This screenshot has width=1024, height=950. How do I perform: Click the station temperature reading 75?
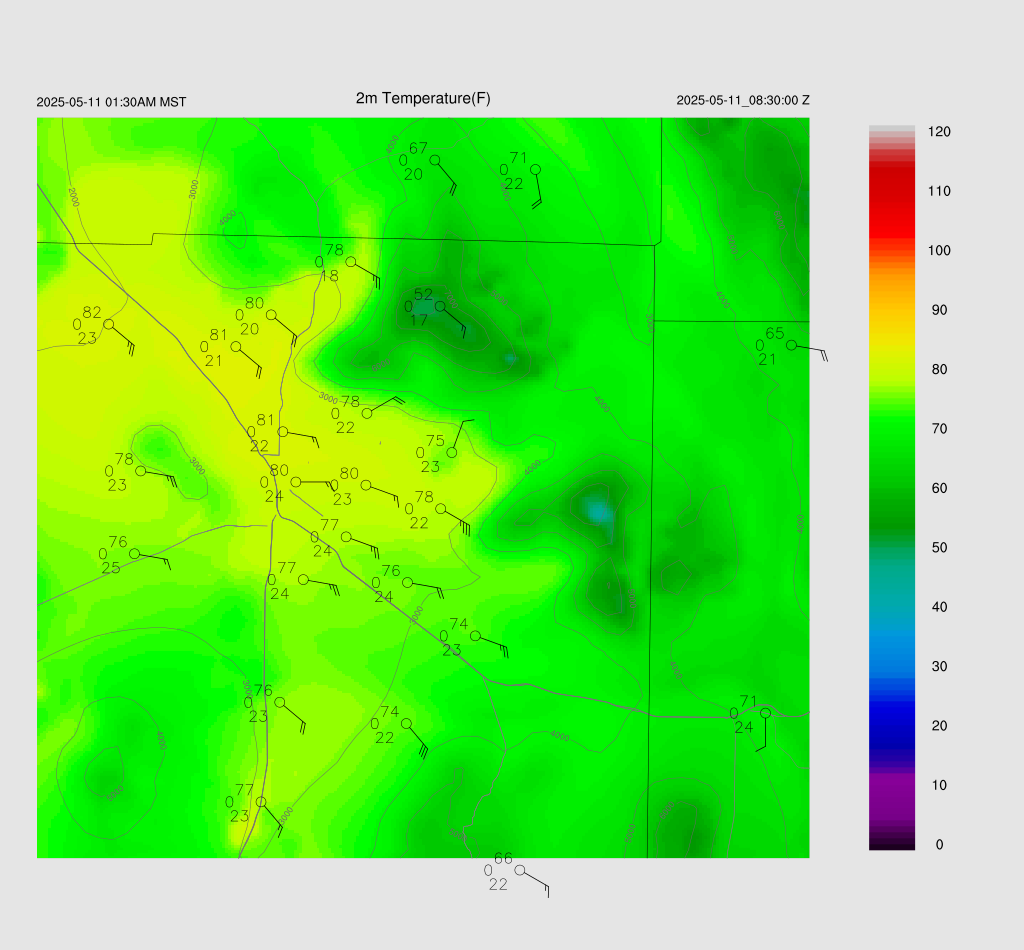(x=435, y=441)
